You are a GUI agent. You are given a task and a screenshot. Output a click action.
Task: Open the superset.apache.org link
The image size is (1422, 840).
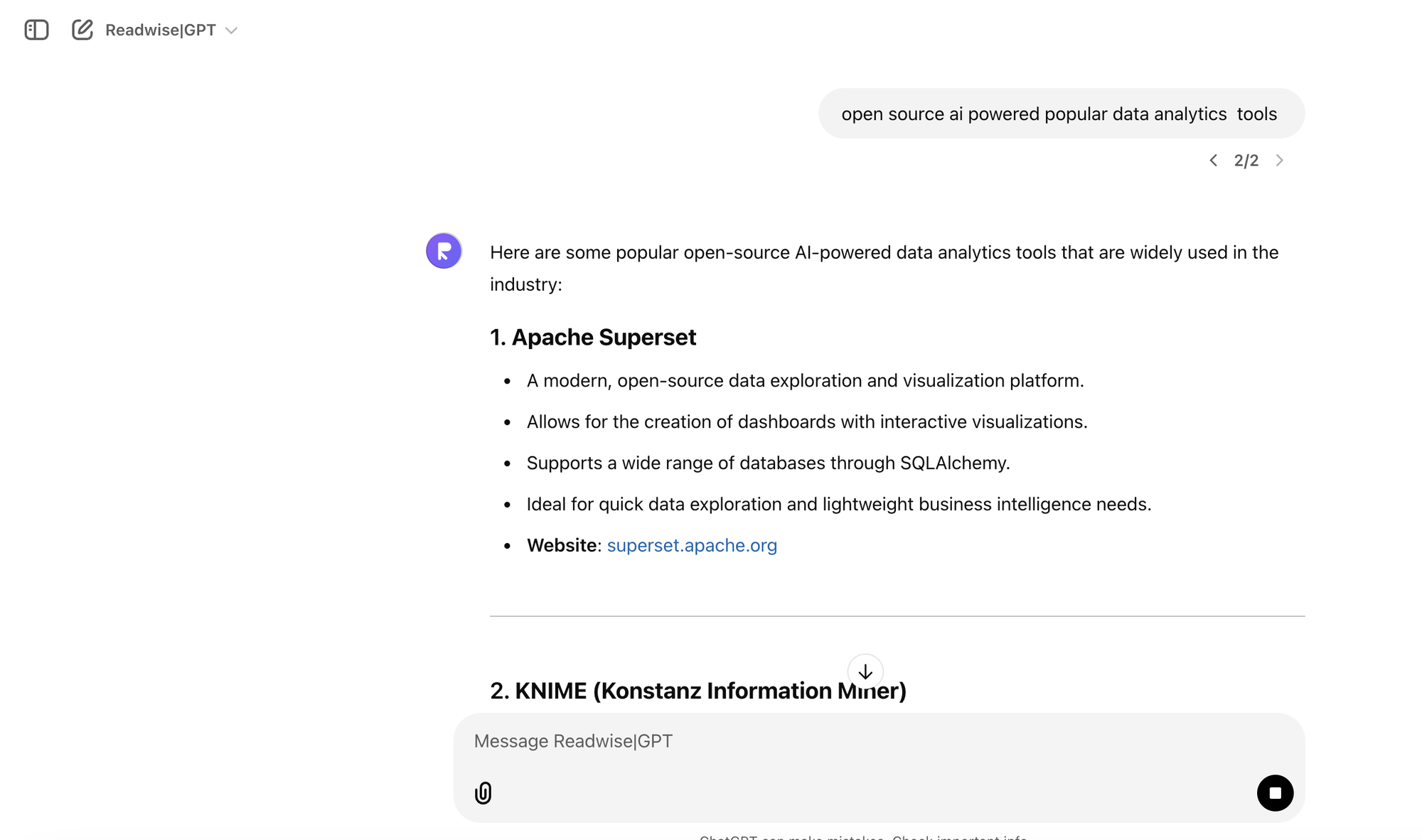coord(691,545)
